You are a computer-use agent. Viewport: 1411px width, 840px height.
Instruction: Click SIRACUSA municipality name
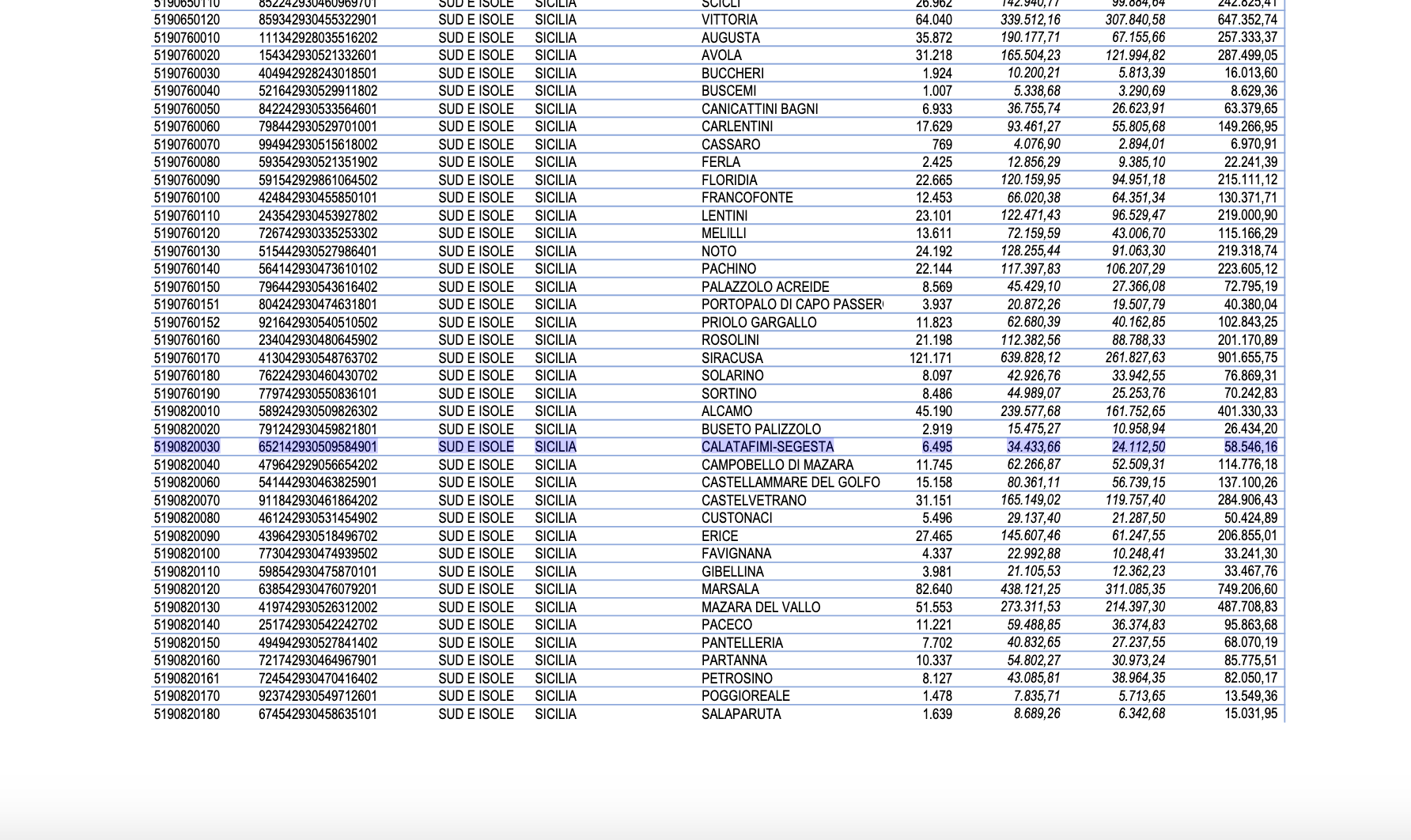[732, 358]
